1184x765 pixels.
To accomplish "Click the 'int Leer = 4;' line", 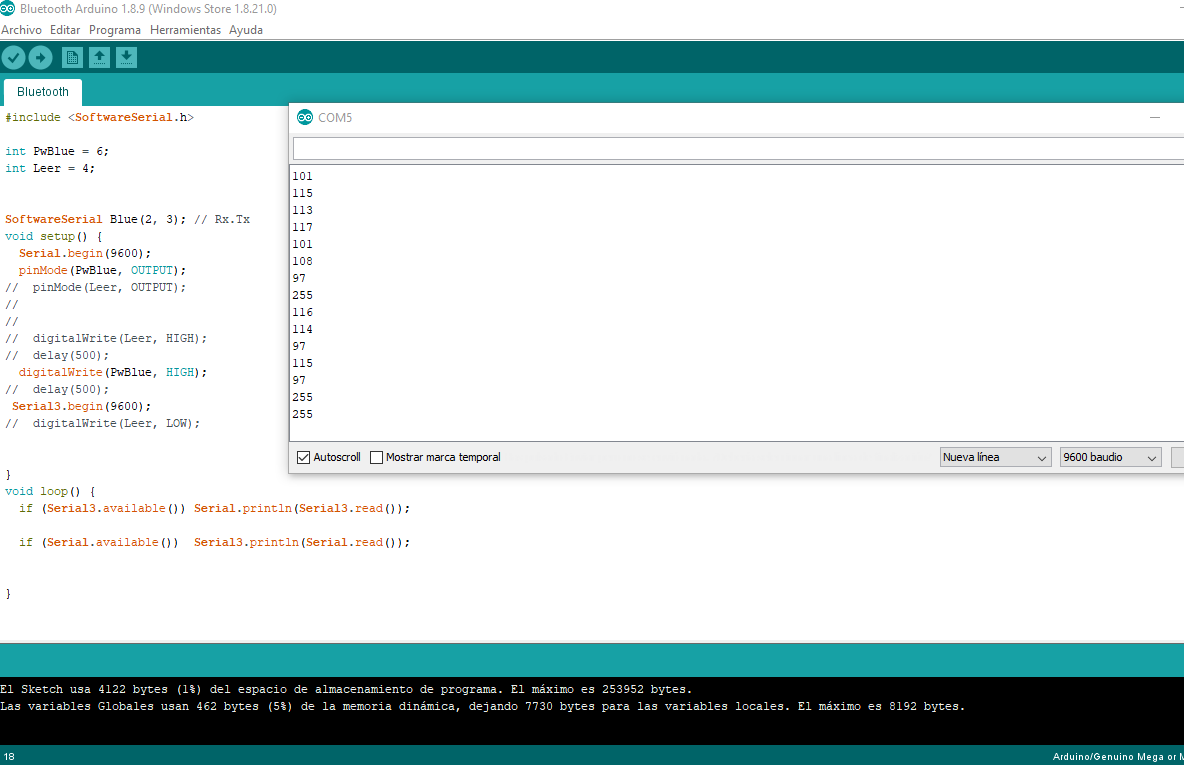I will click(50, 168).
